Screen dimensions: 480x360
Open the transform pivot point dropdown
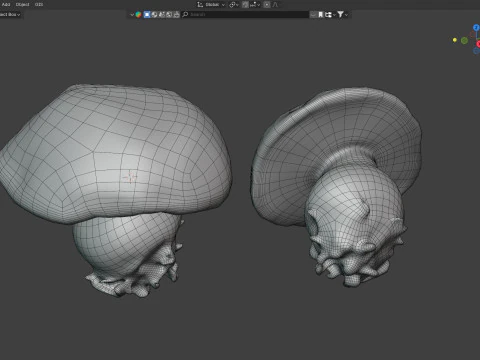point(234,5)
